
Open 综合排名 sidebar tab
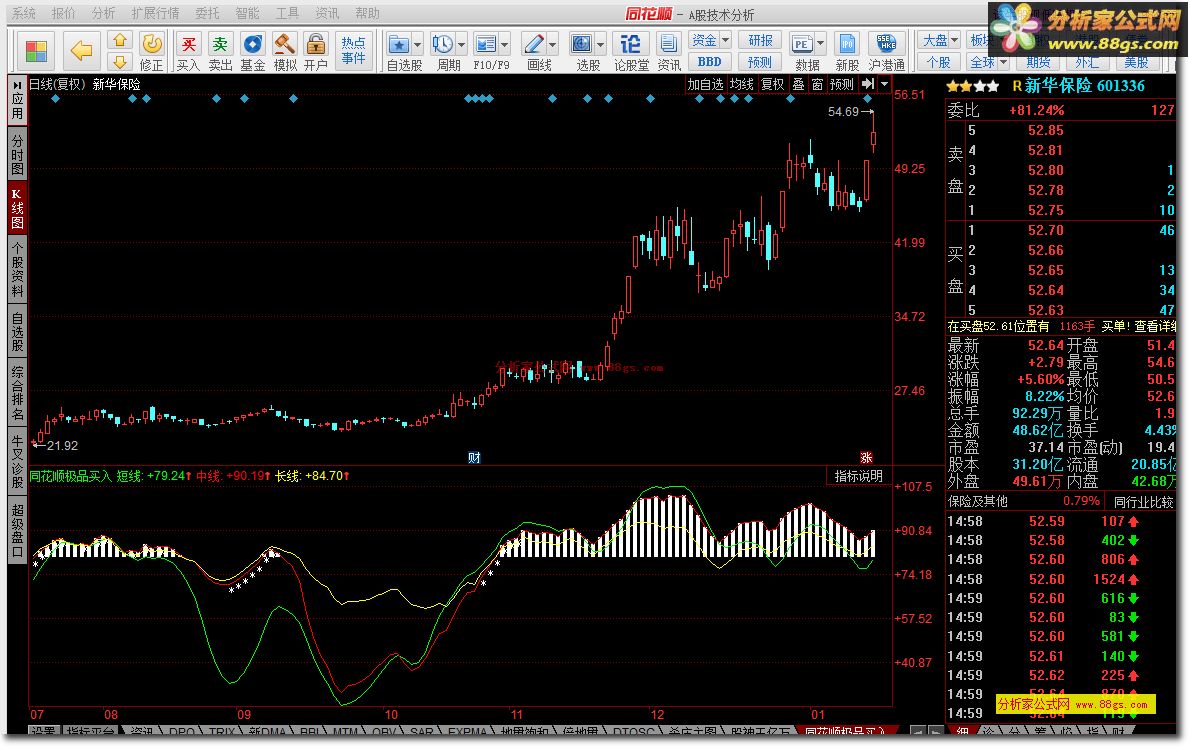17,392
